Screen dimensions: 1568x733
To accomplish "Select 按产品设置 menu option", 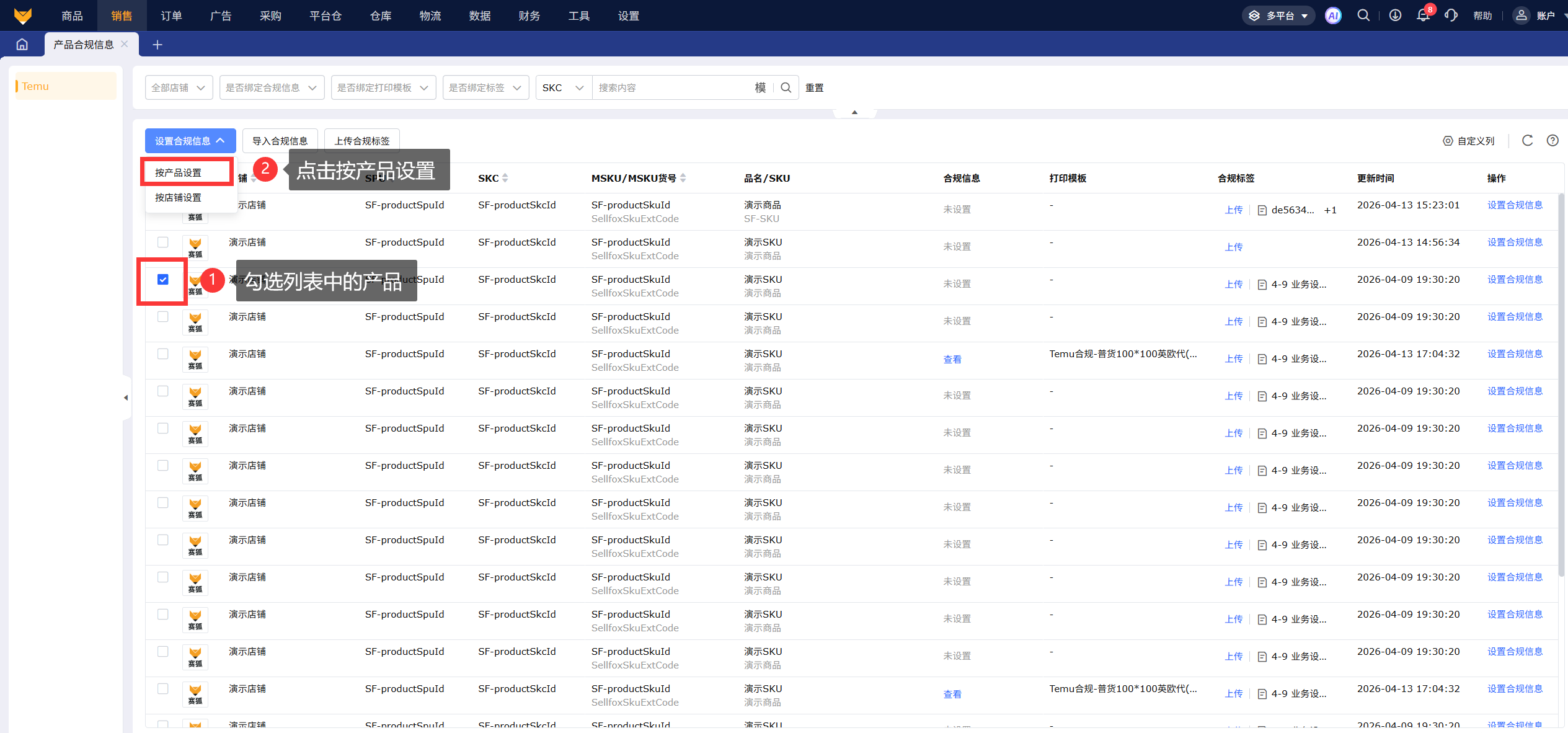I will click(x=179, y=172).
